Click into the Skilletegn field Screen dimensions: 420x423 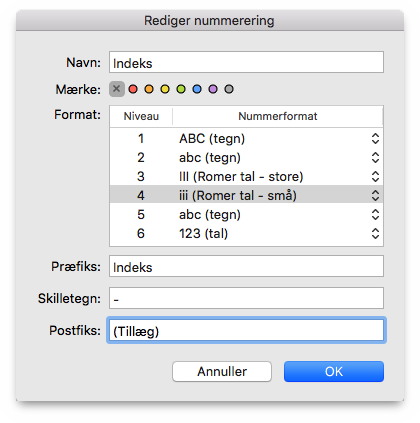246,298
